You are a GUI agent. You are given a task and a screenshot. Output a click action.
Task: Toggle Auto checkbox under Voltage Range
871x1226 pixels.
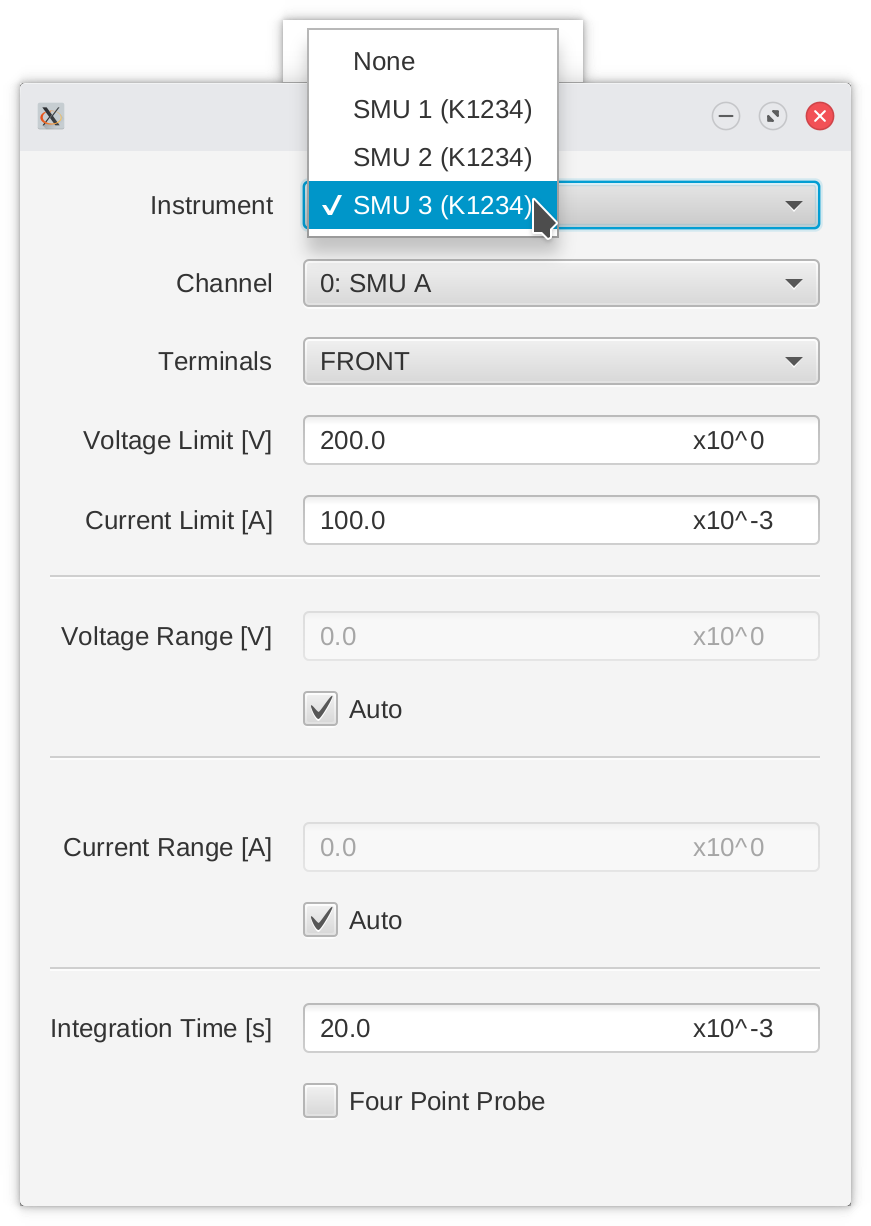(x=320, y=709)
